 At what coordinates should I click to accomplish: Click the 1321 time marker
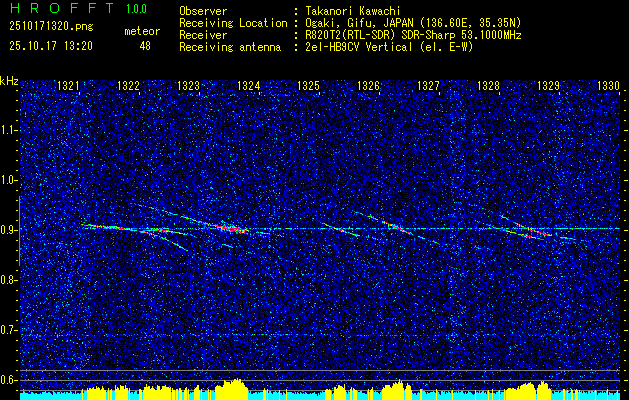(68, 85)
